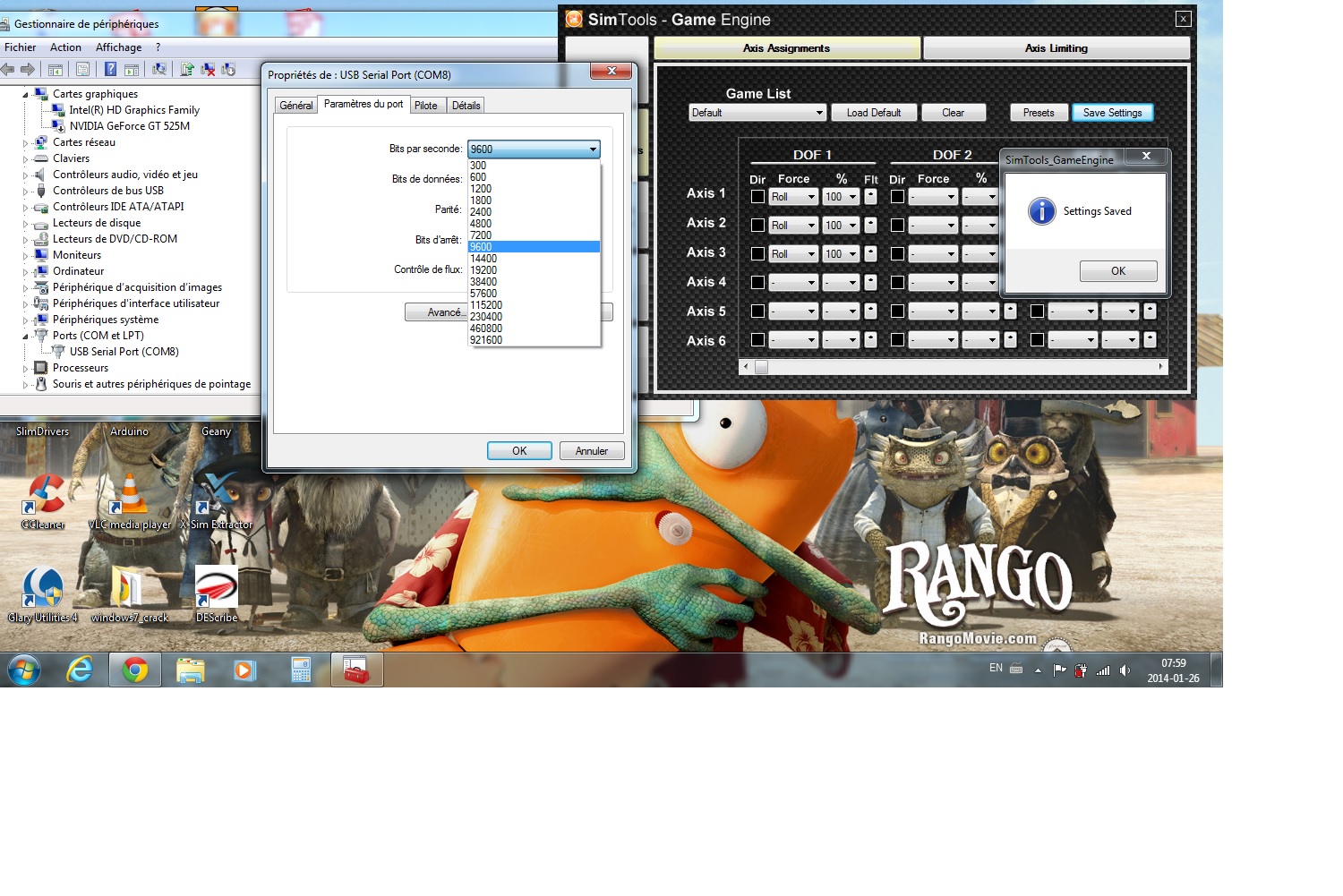Open the Windows Start menu orb
The width and height of the screenshot is (1343, 896).
coord(24,670)
